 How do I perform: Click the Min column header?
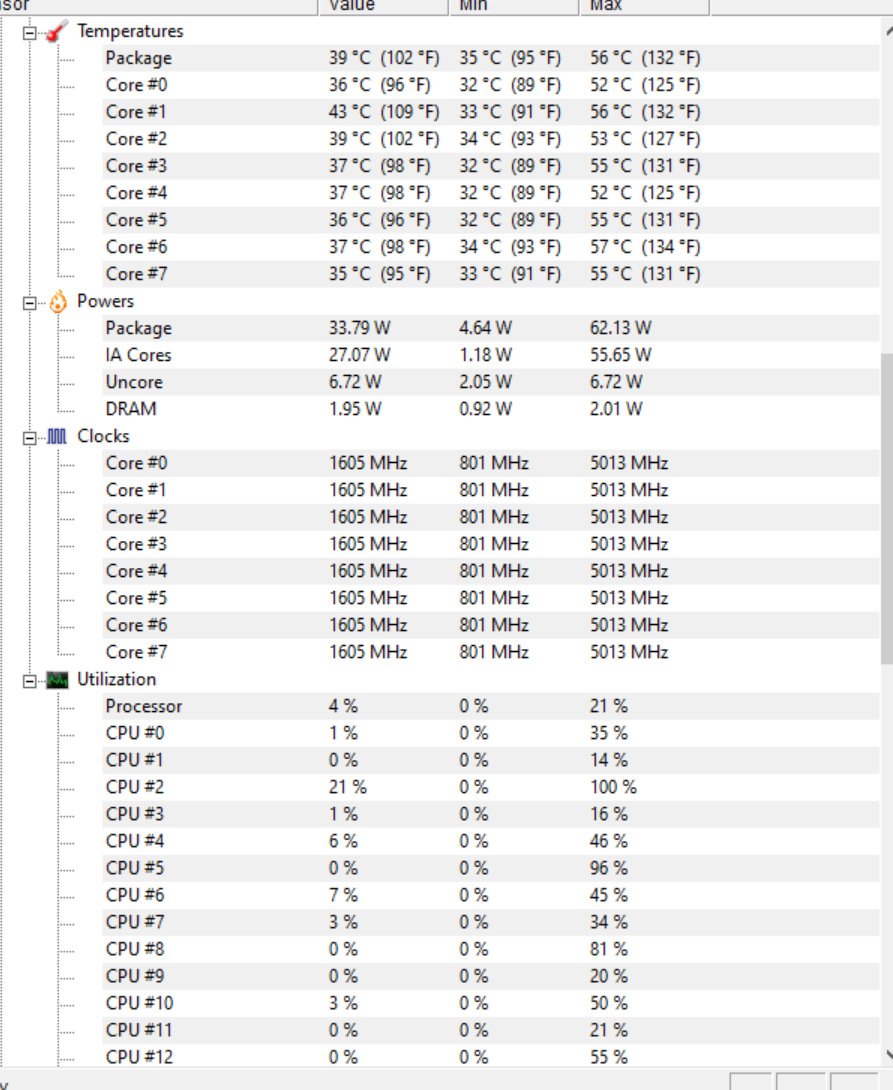click(512, 6)
